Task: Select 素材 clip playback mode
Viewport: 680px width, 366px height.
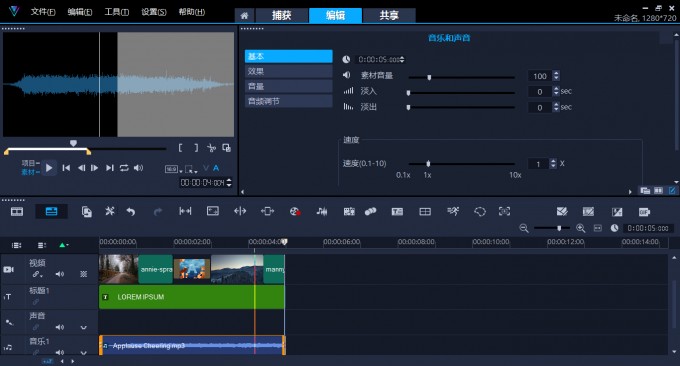Action: click(30, 172)
